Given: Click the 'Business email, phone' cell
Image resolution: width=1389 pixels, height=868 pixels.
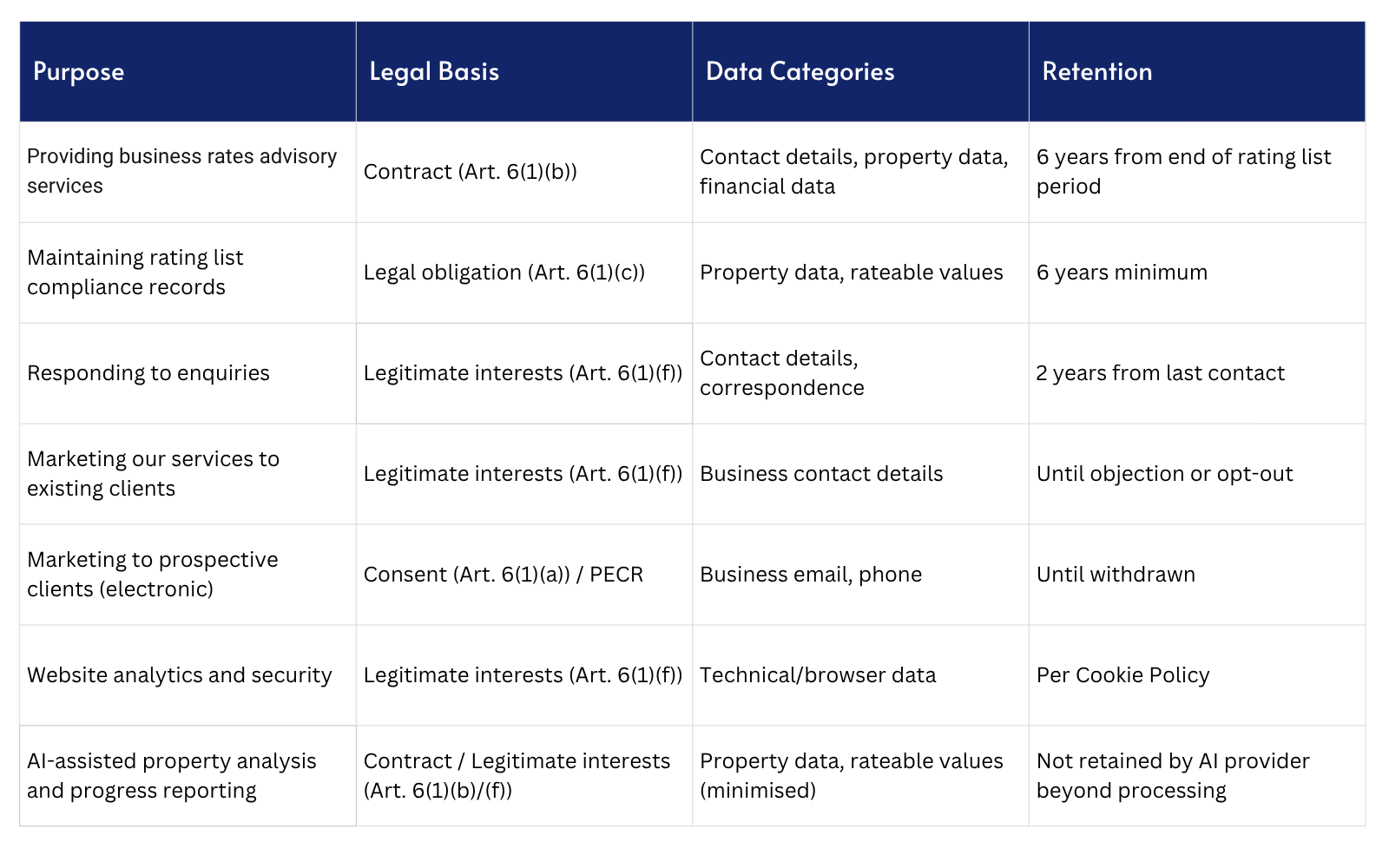Looking at the screenshot, I should pos(860,575).
